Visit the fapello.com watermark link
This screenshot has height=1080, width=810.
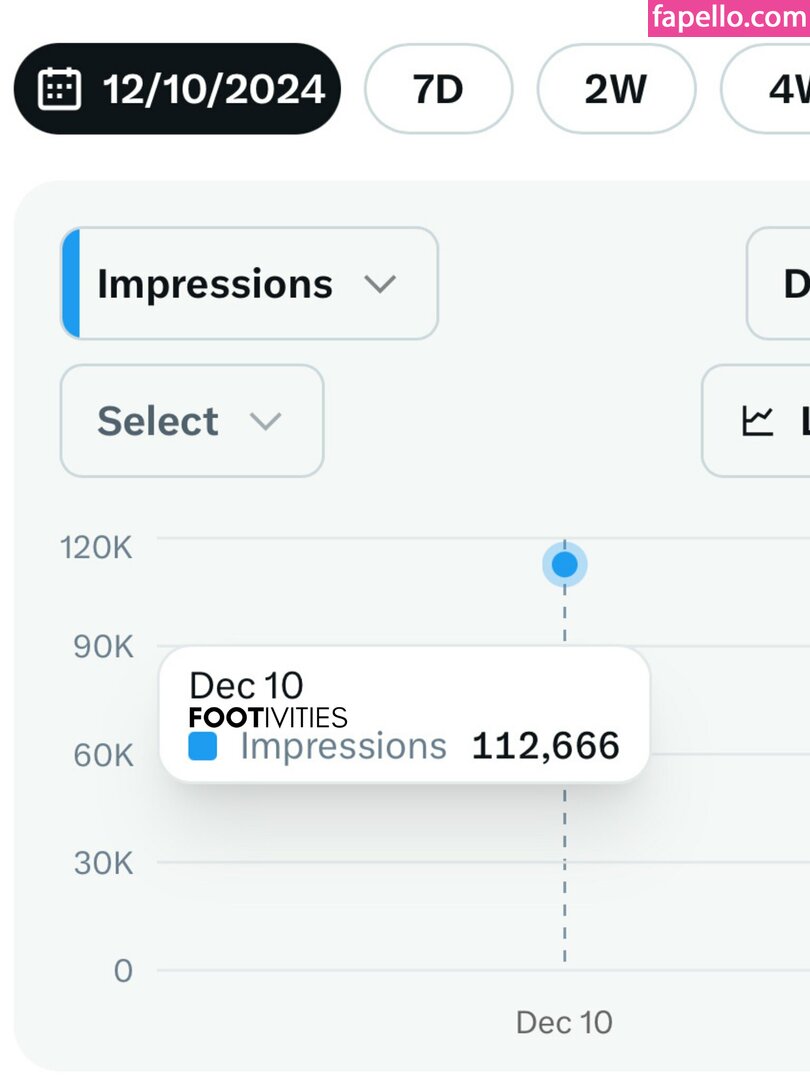point(728,18)
